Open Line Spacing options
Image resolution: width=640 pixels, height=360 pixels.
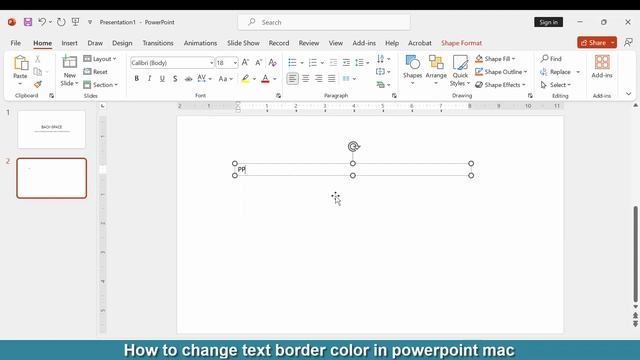tap(362, 62)
